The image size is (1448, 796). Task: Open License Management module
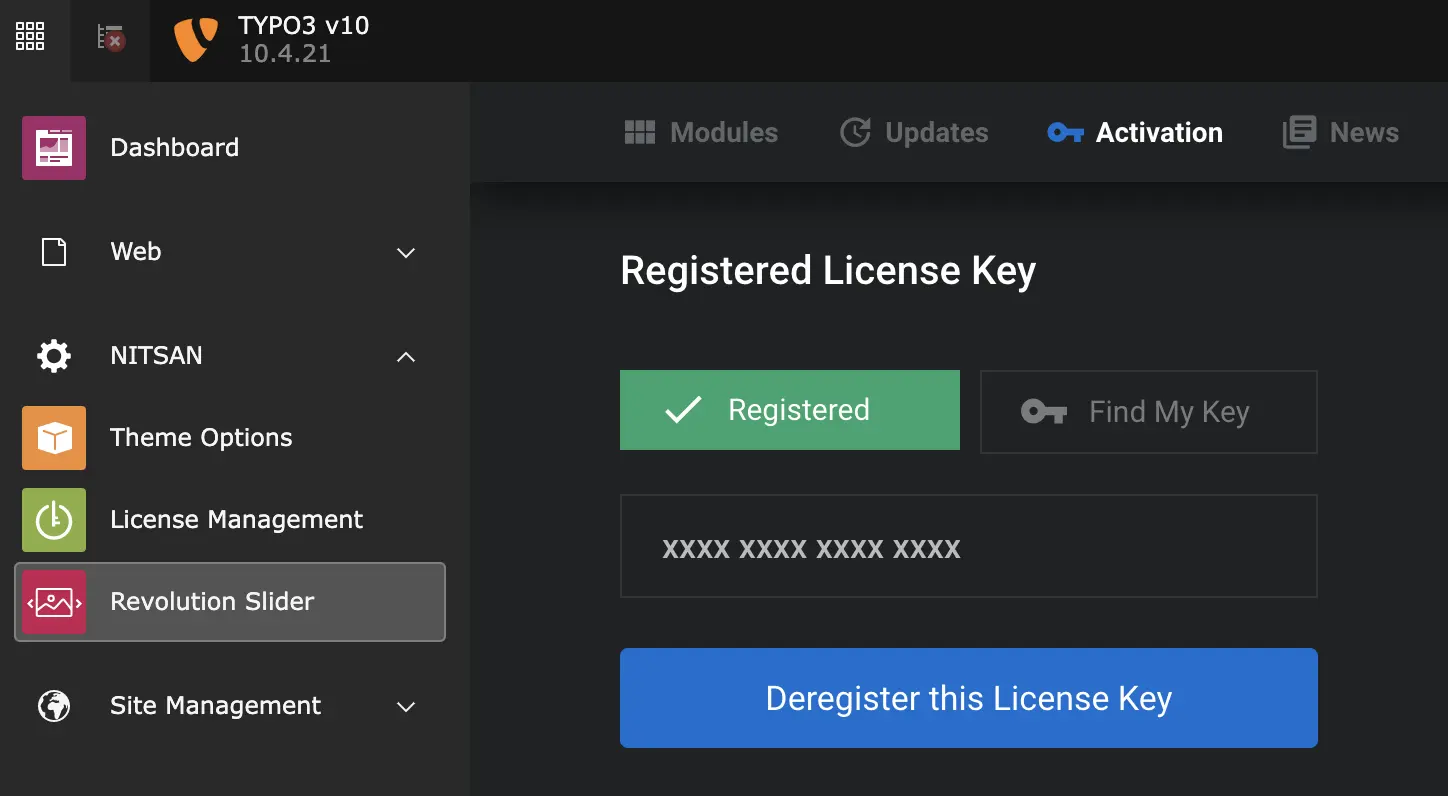(x=230, y=520)
